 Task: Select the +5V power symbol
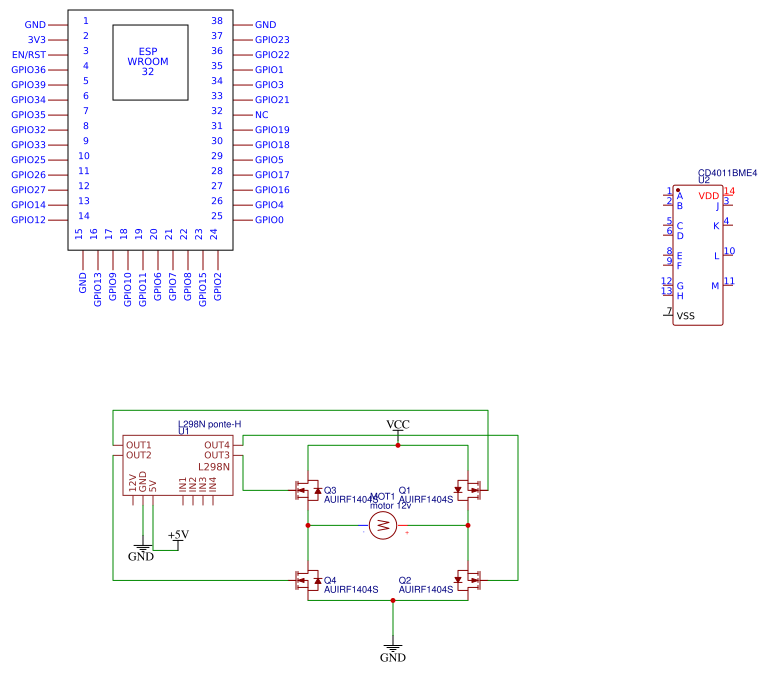click(178, 538)
